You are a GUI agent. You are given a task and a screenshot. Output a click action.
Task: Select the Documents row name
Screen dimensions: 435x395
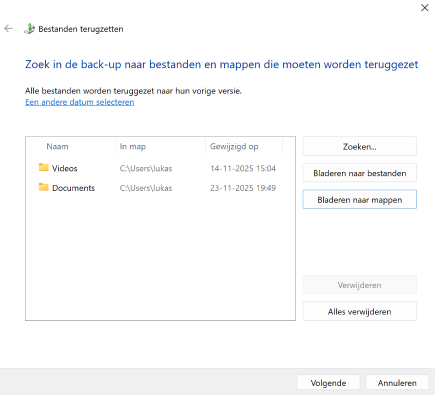tap(73, 188)
